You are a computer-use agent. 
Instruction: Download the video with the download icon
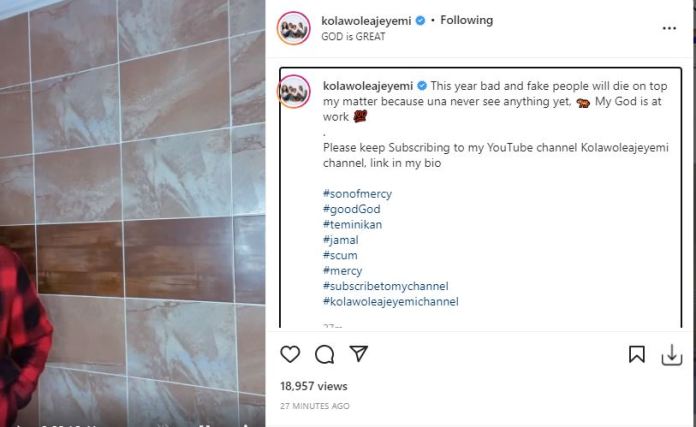672,354
